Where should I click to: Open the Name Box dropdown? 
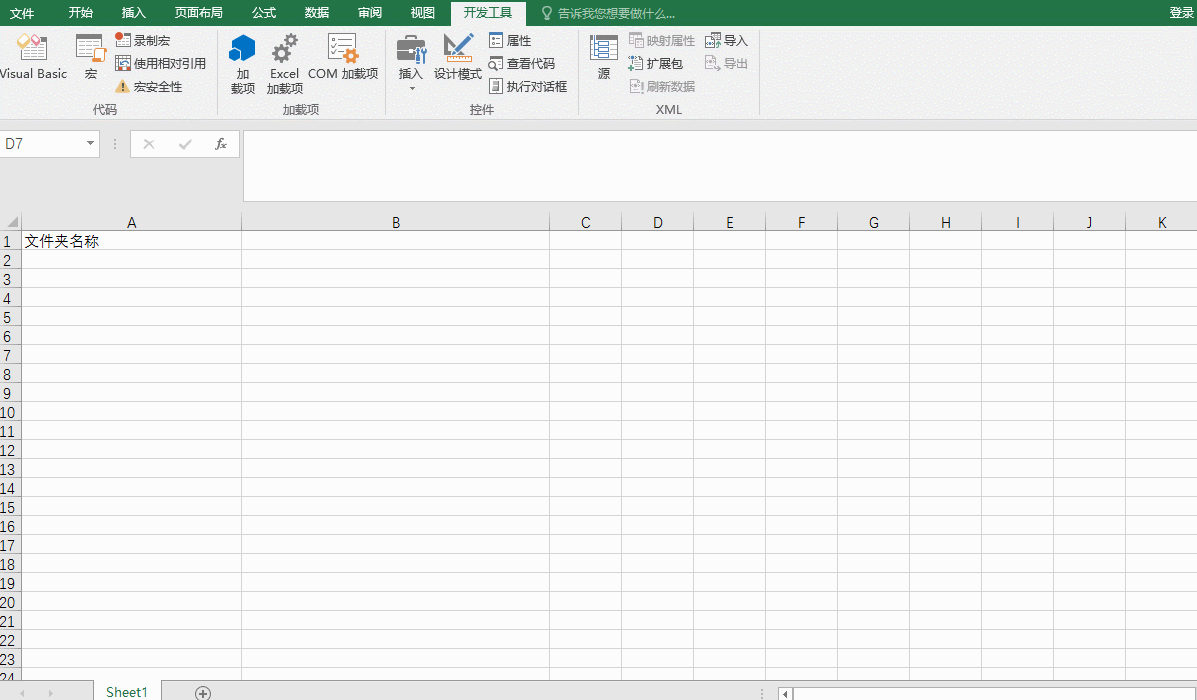pyautogui.click(x=89, y=143)
